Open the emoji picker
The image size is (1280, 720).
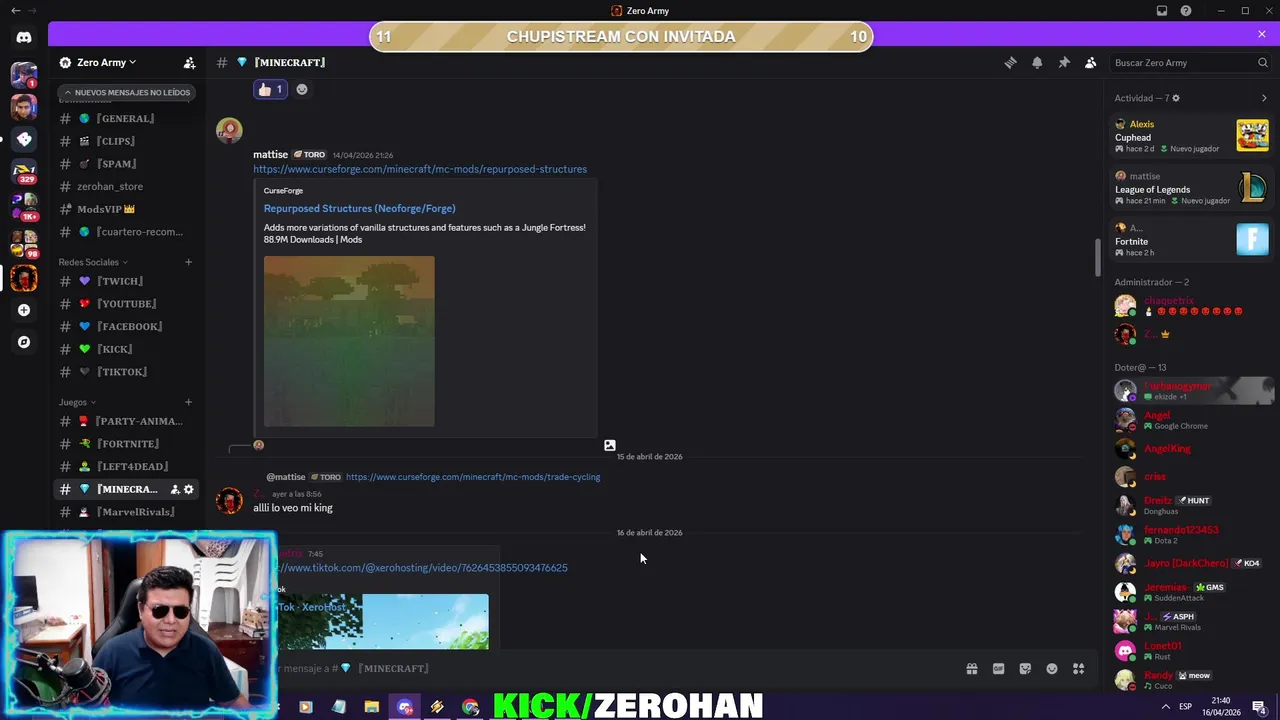1052,669
